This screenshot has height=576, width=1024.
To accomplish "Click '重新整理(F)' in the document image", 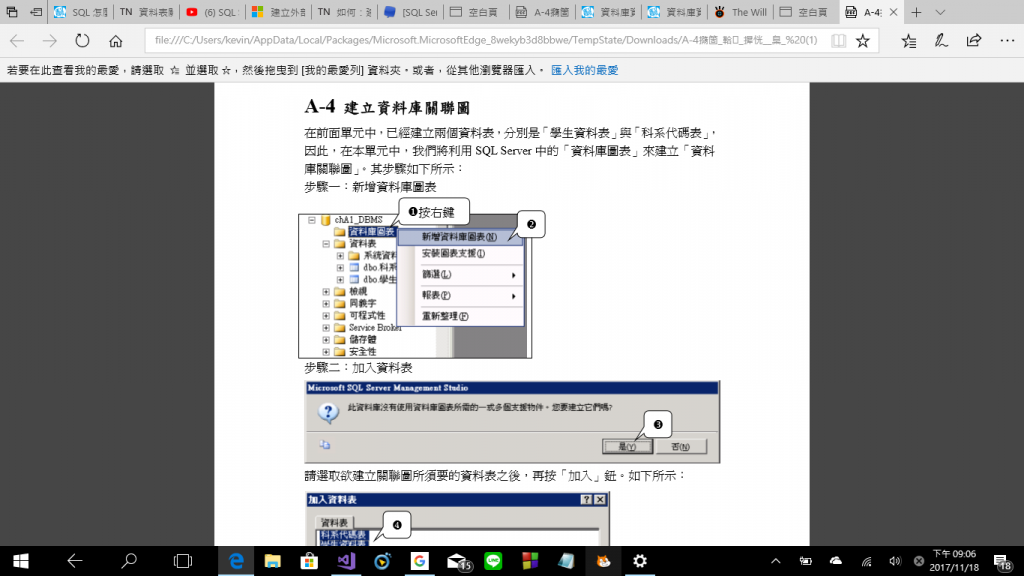I will [x=445, y=316].
